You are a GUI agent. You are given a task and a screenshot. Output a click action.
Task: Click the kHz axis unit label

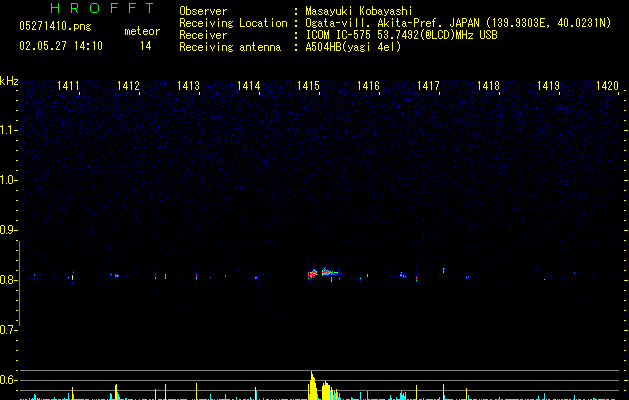point(9,81)
